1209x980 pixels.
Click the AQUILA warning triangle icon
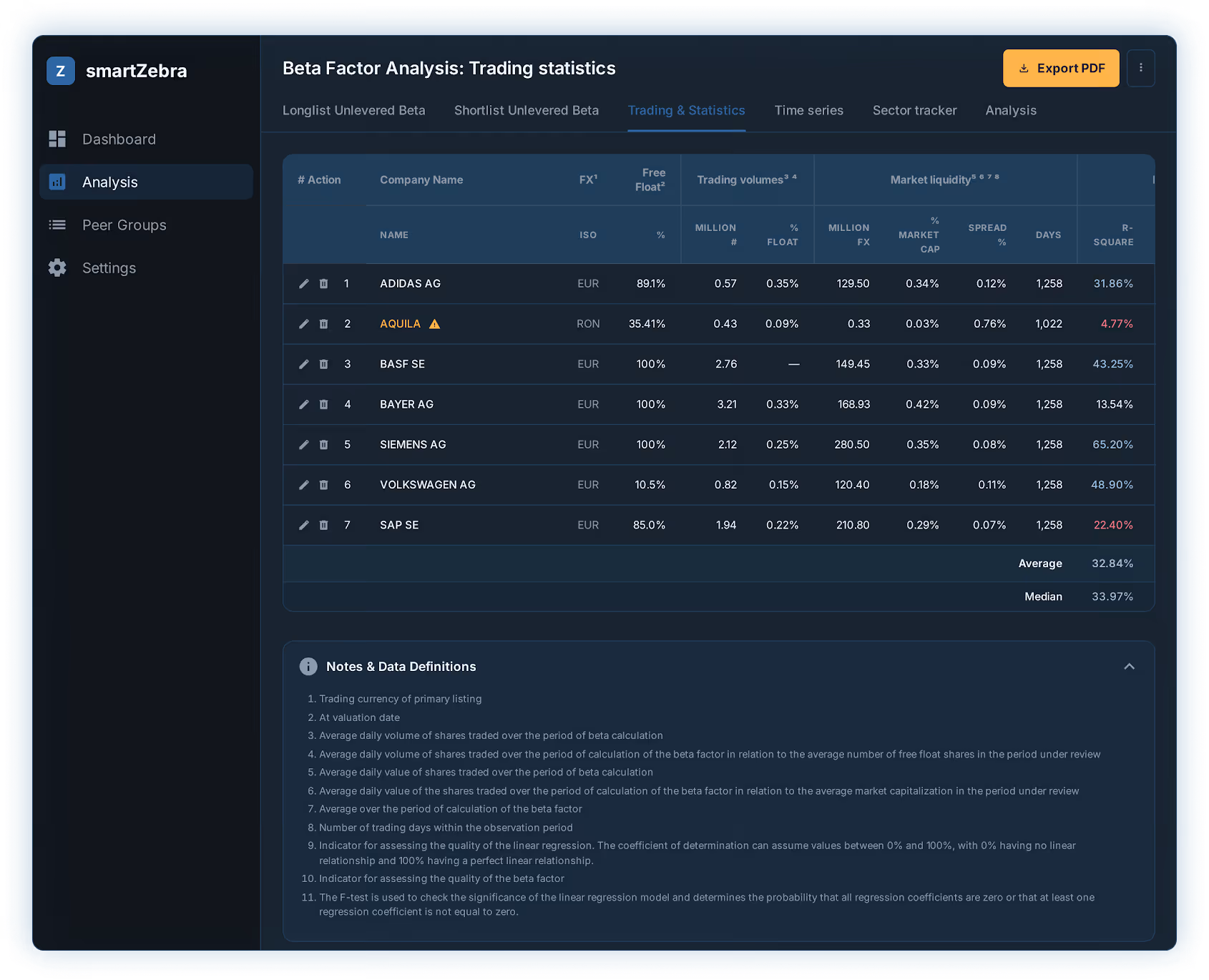point(434,324)
